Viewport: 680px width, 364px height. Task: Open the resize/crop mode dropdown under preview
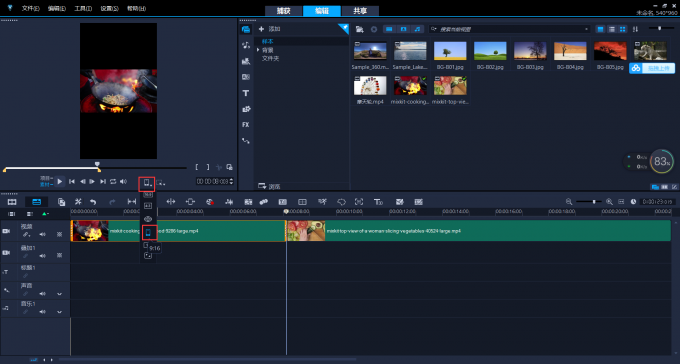click(160, 183)
